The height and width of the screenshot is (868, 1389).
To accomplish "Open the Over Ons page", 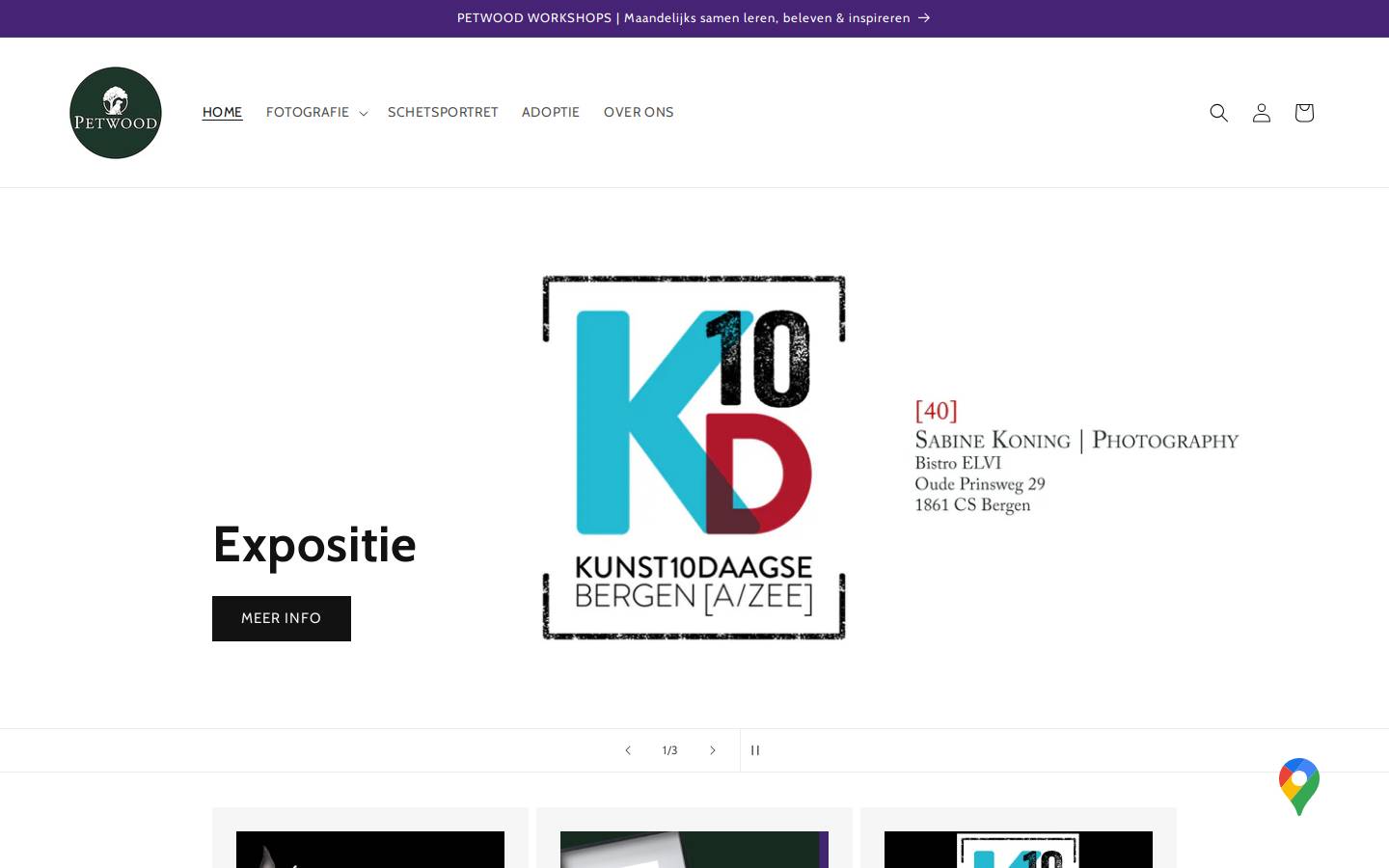I will pyautogui.click(x=639, y=113).
